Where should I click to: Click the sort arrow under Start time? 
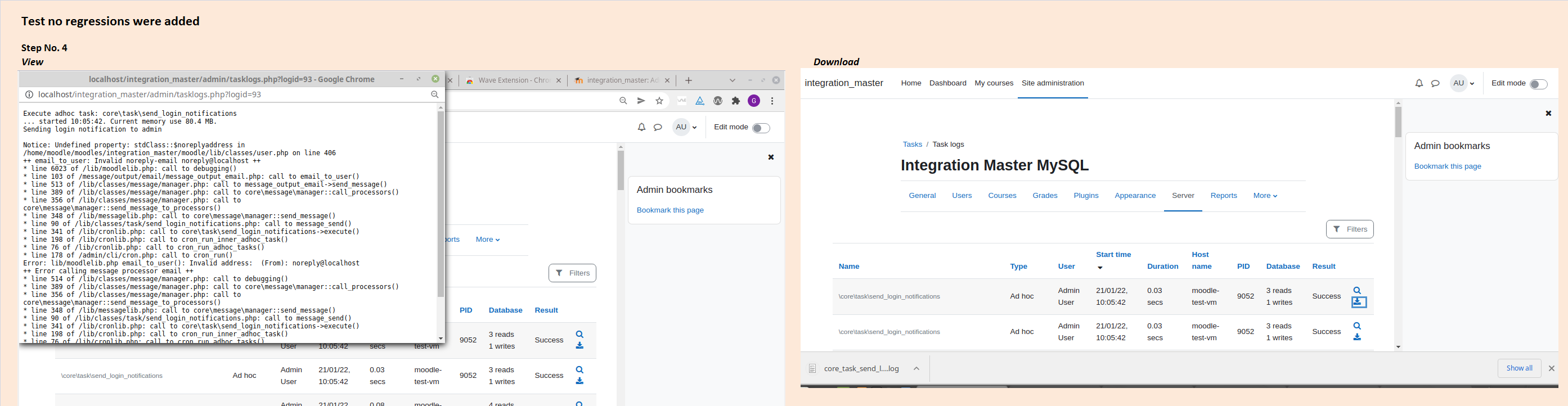[1099, 268]
